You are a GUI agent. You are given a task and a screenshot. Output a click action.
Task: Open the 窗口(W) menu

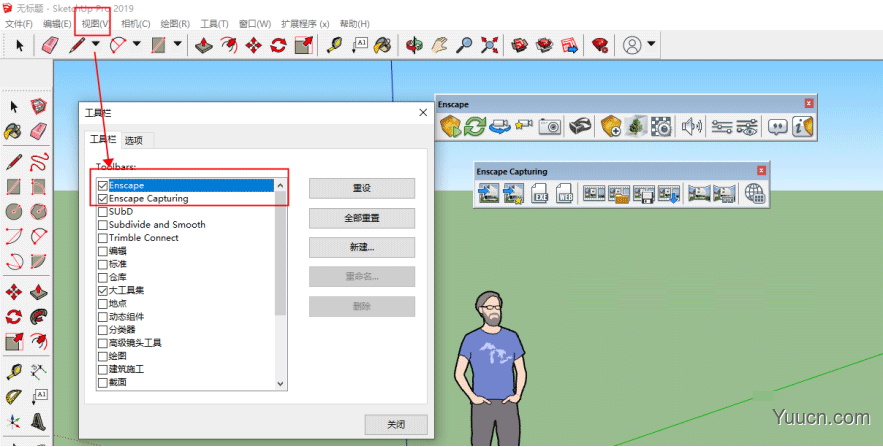click(255, 24)
